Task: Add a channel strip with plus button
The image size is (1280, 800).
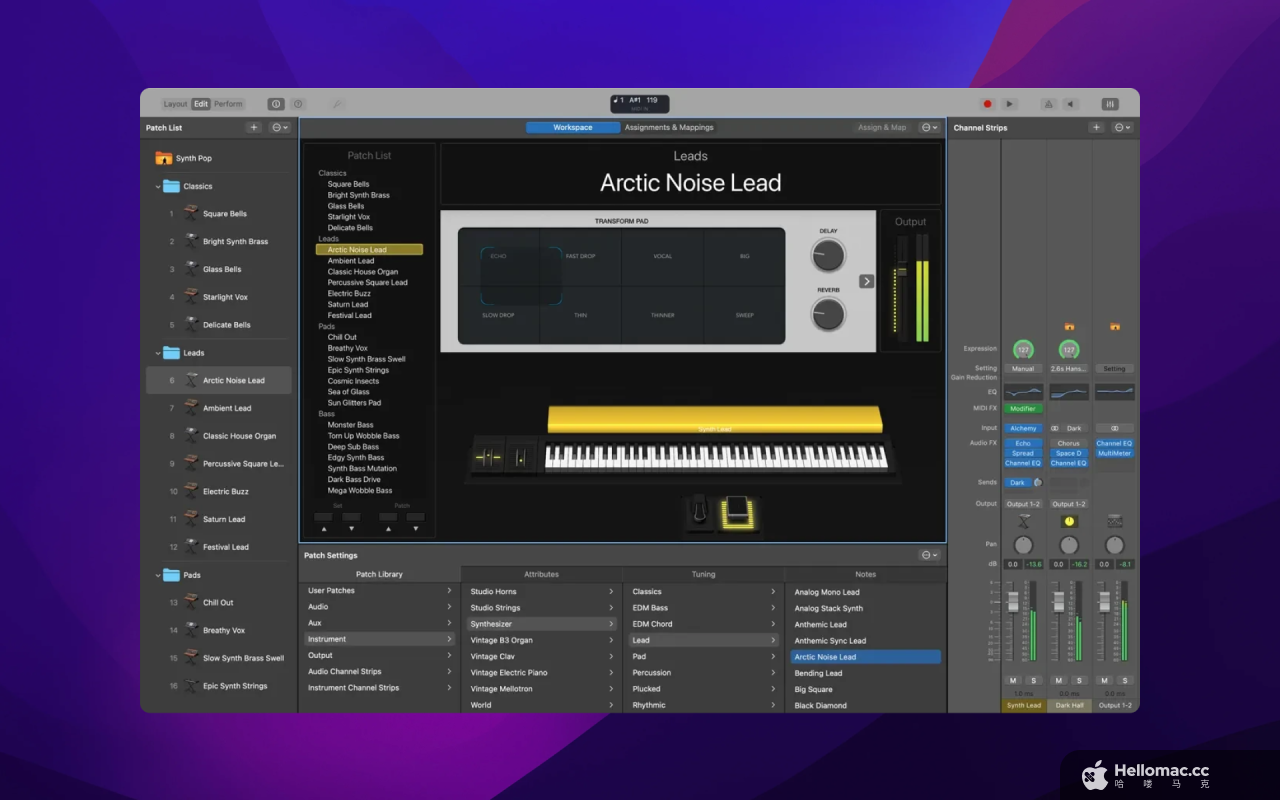Action: pyautogui.click(x=1096, y=128)
